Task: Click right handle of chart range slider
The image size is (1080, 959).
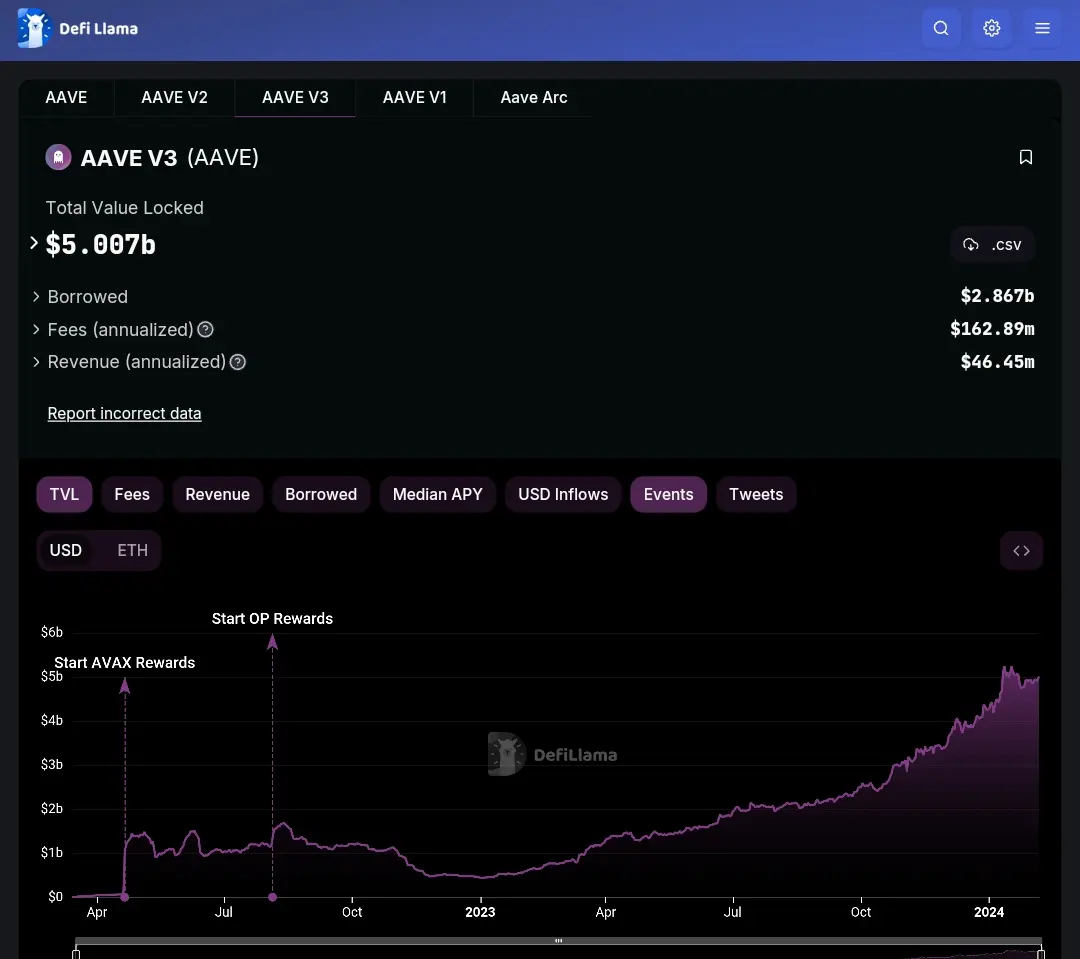Action: pos(1041,953)
